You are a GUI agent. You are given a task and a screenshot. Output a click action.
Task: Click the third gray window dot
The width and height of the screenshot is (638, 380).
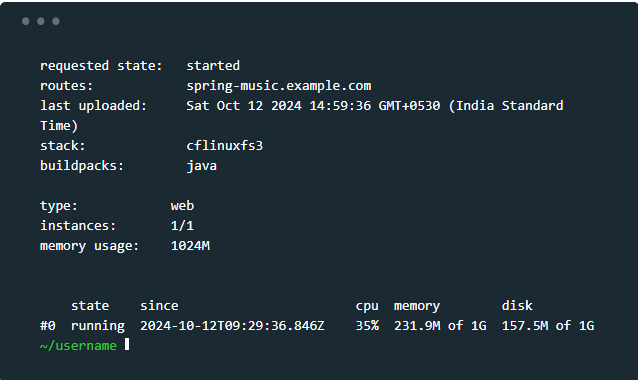[56, 21]
